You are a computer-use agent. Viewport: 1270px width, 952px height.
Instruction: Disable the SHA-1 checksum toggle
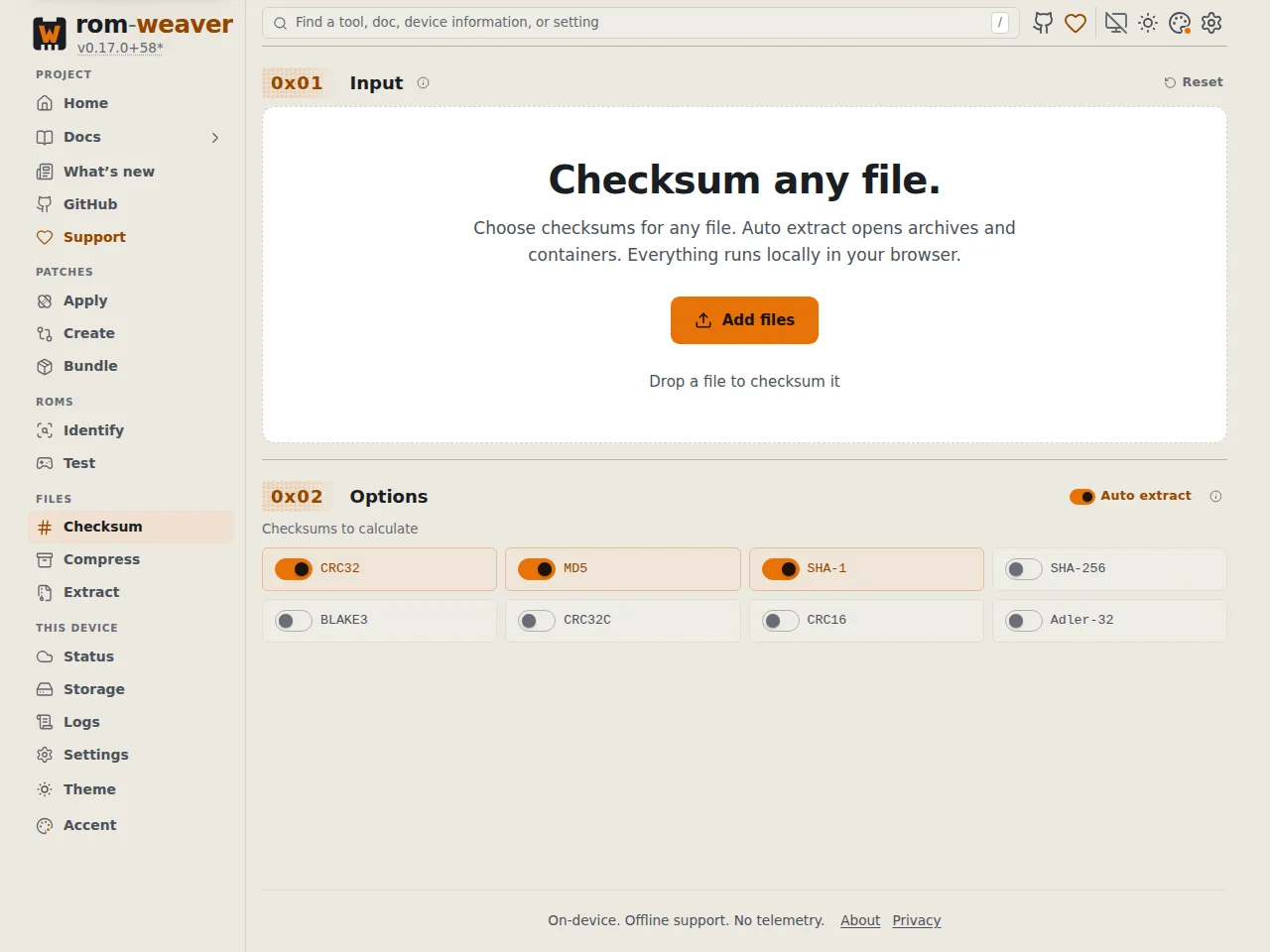(x=781, y=569)
